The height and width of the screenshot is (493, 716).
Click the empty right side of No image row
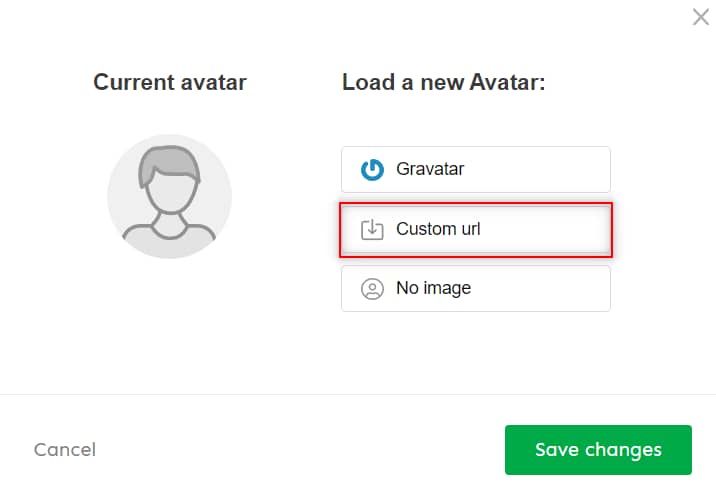point(560,289)
